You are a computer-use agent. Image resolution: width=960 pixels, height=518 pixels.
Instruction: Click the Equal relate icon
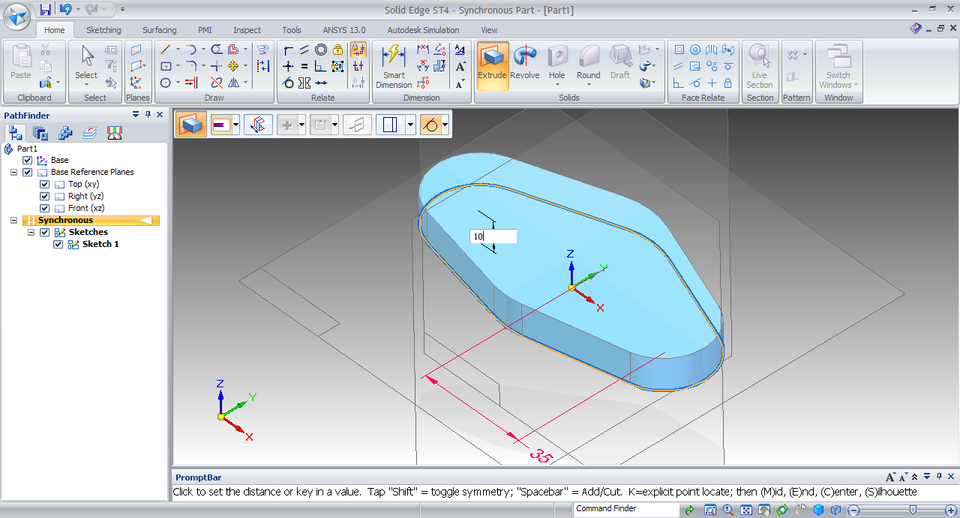pos(304,66)
